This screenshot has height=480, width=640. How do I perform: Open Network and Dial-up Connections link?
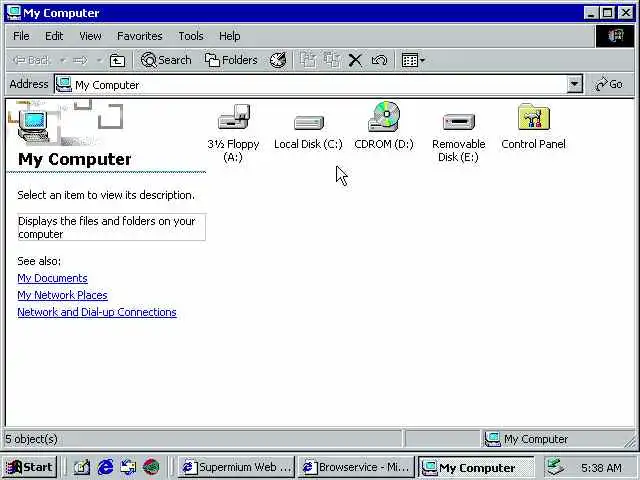tap(97, 312)
